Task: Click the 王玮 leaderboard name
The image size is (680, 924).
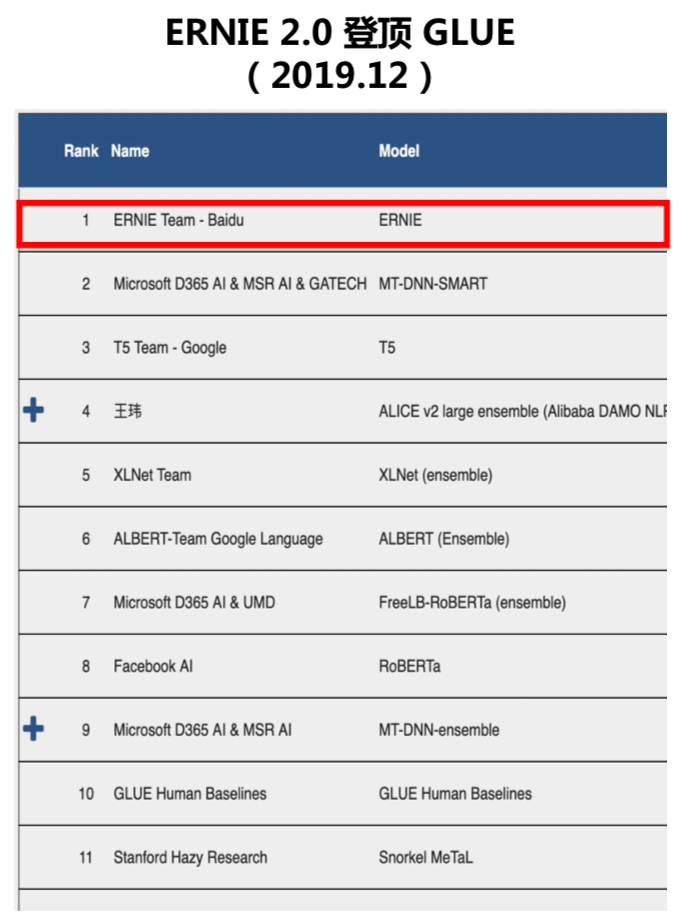Action: click(127, 411)
